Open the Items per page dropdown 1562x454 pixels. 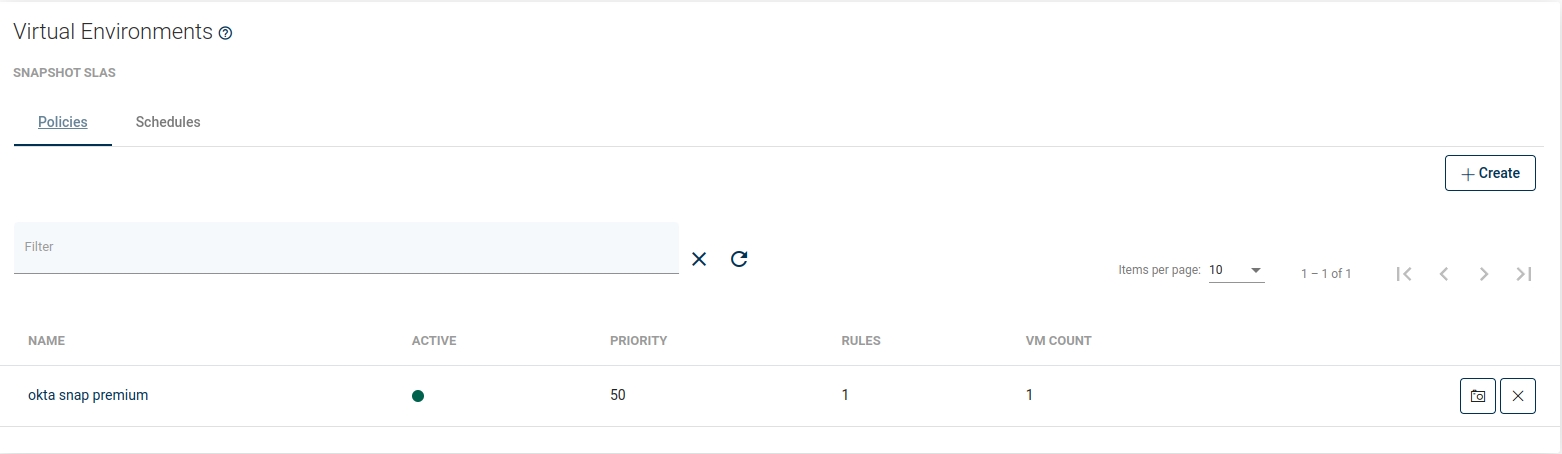pos(1236,270)
